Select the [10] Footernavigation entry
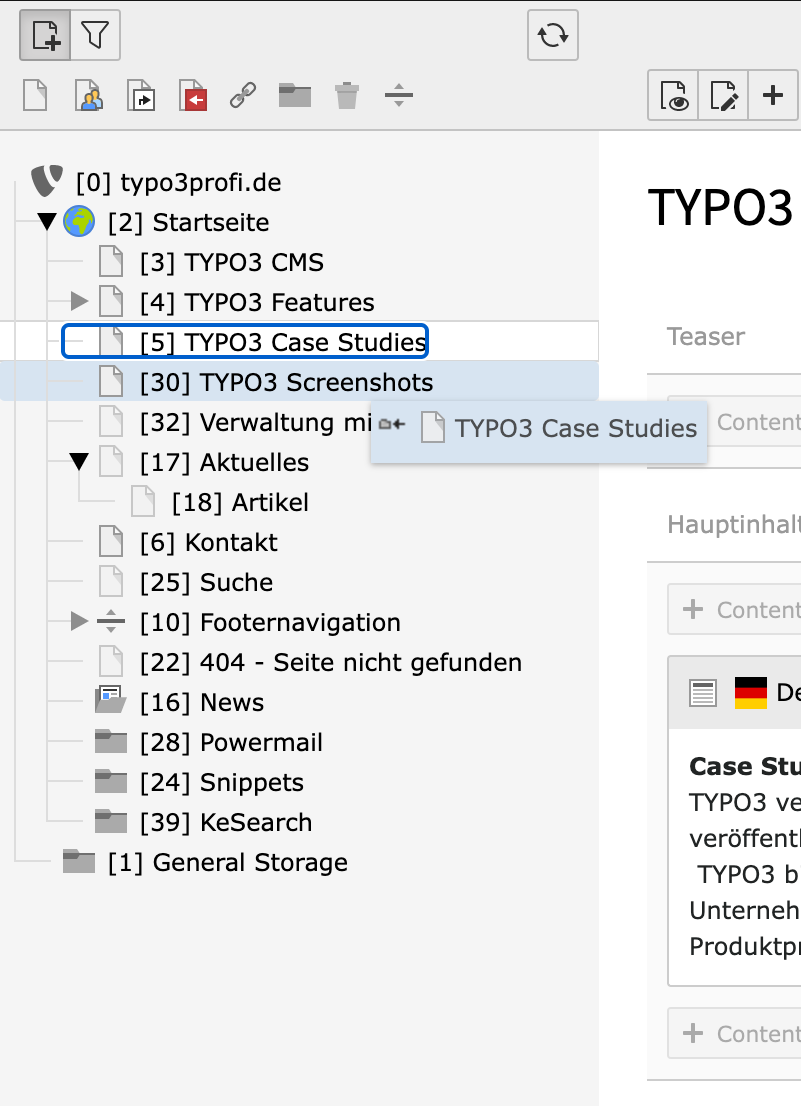This screenshot has height=1106, width=801. [x=271, y=623]
